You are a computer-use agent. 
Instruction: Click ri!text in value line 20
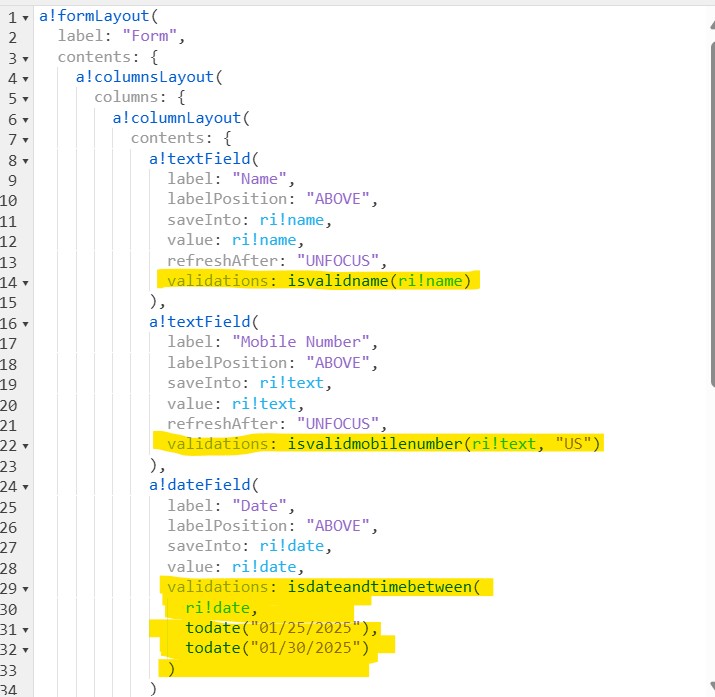pos(264,404)
